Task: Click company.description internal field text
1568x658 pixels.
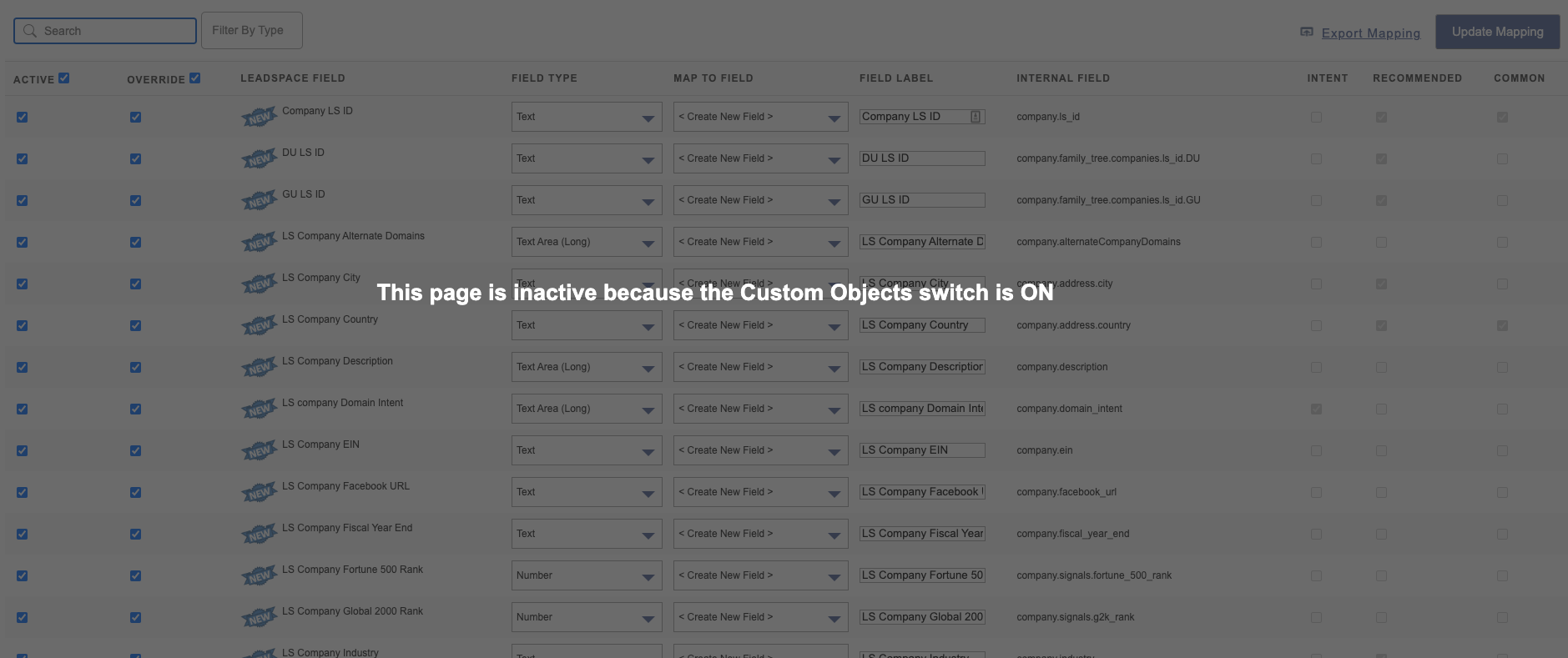Action: coord(1062,367)
